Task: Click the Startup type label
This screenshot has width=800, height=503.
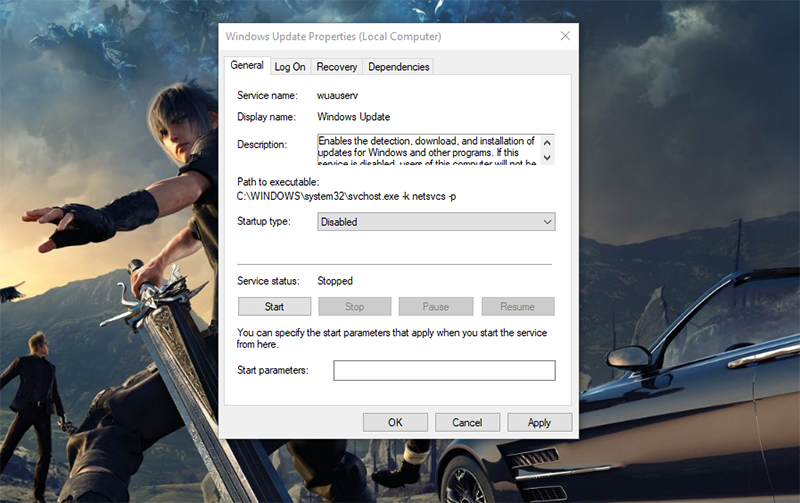Action: point(264,221)
